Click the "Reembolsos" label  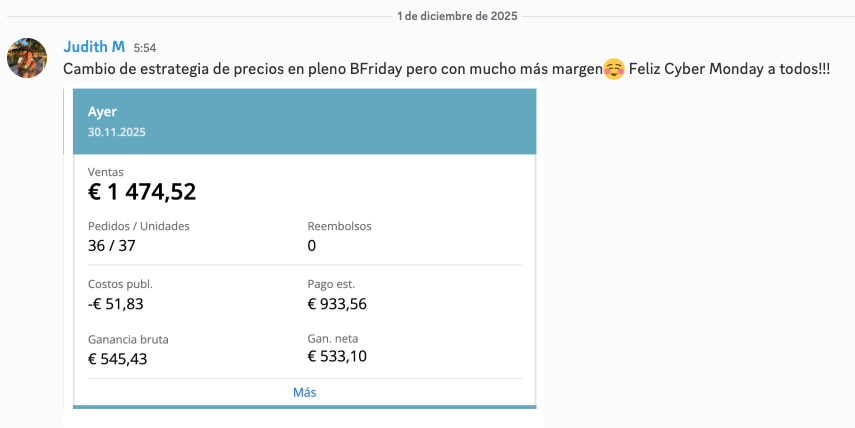[339, 226]
